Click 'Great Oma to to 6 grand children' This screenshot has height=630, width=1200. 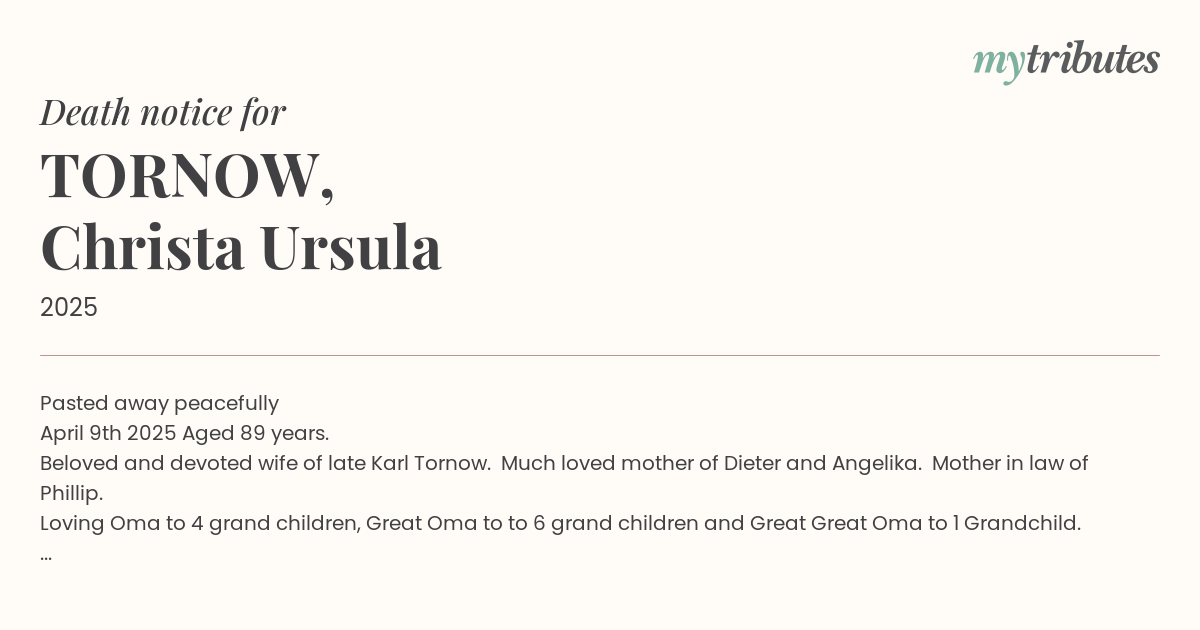[x=532, y=524]
